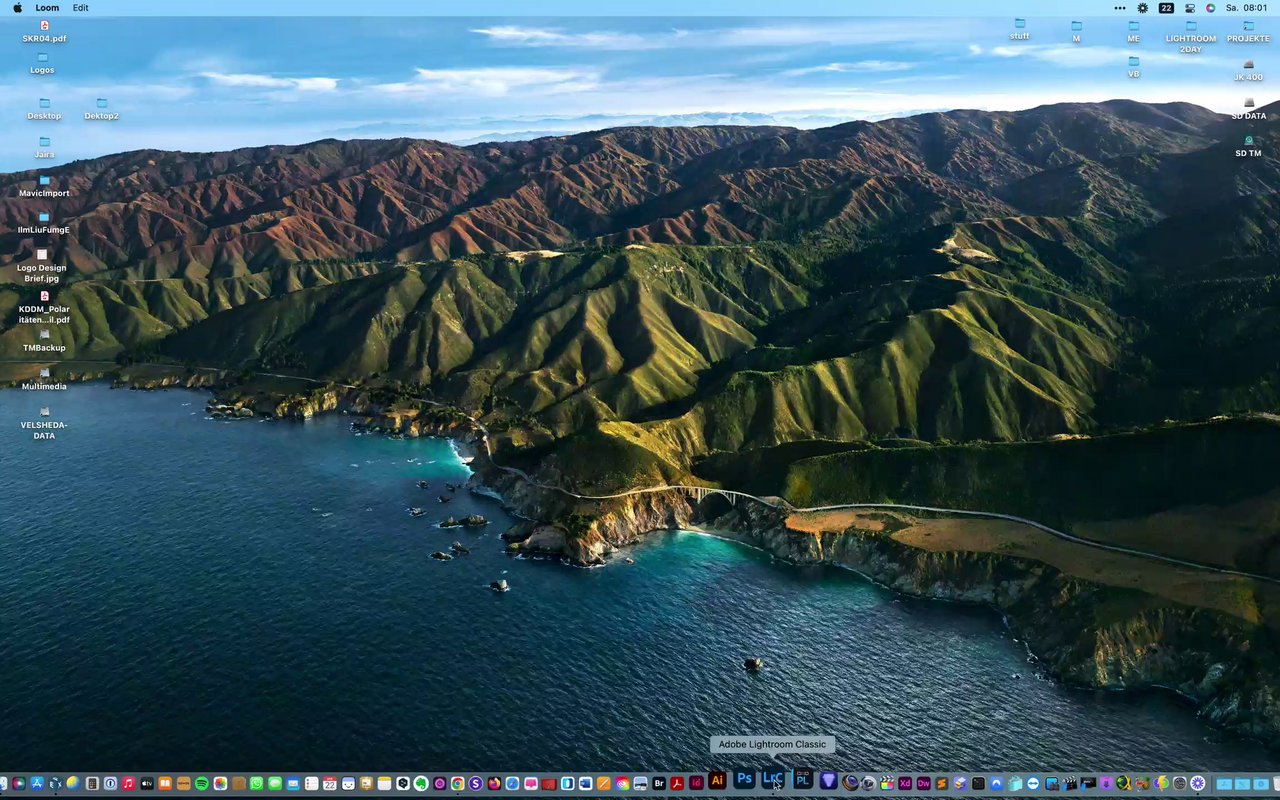Viewport: 1280px width, 800px height.
Task: Launch Final Cut Pro from the dock
Action: (885, 784)
